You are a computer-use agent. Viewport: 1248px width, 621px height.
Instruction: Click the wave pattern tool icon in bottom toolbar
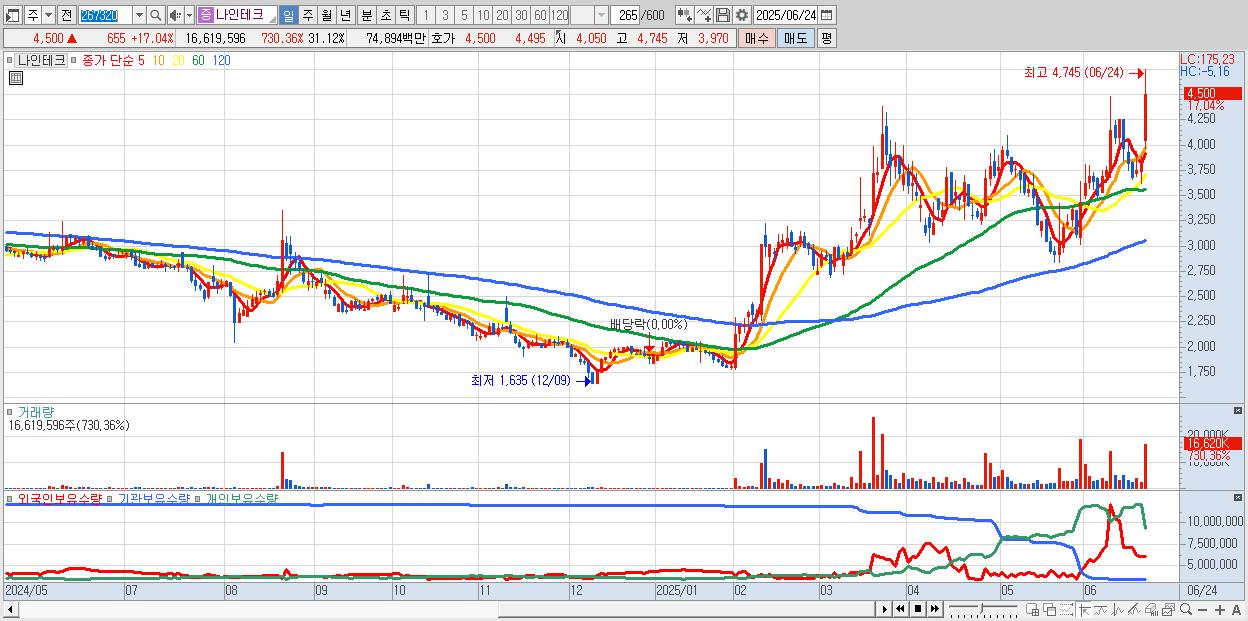(x=1119, y=610)
